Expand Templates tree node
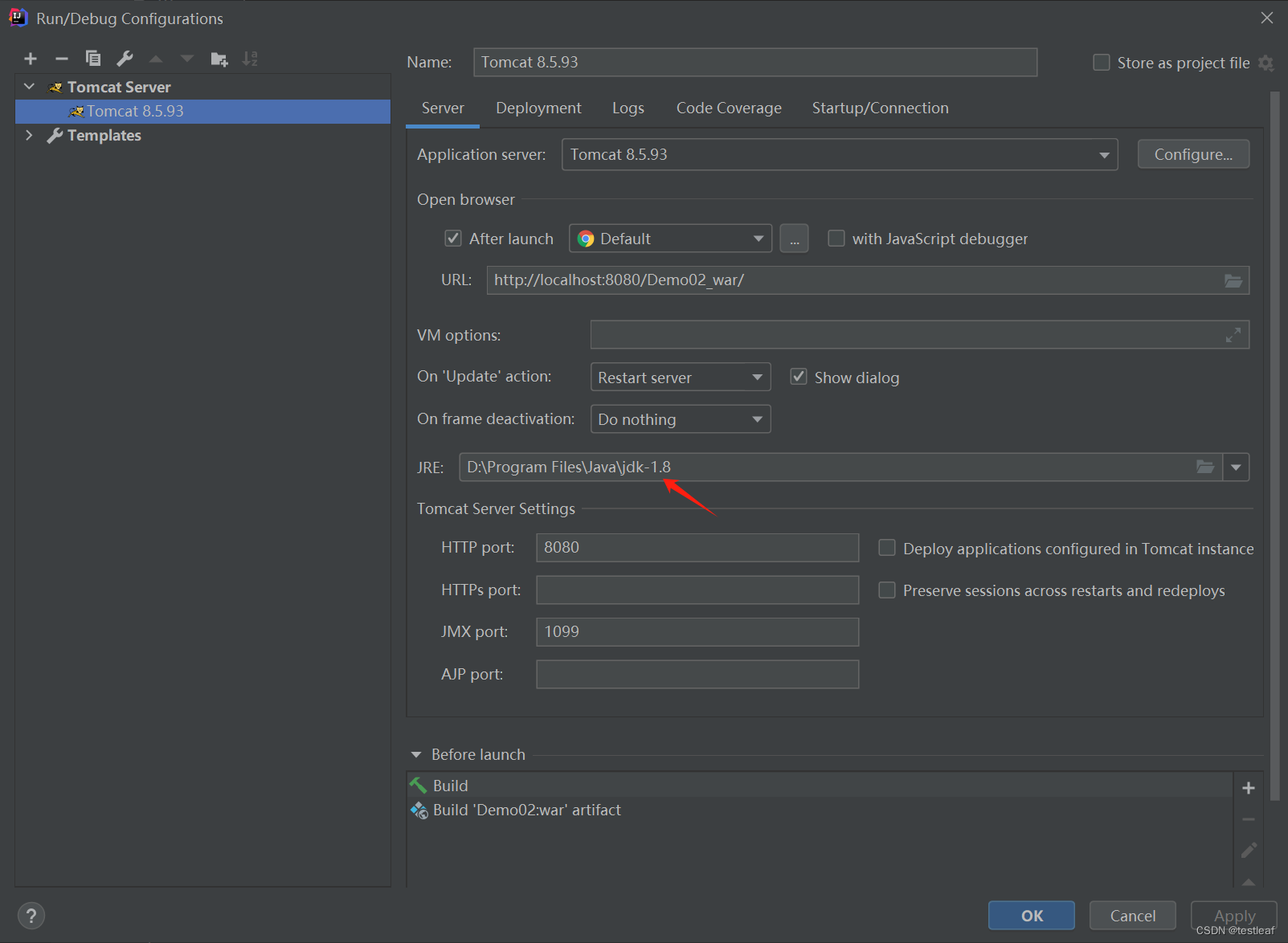The height and width of the screenshot is (943, 1288). coord(30,135)
